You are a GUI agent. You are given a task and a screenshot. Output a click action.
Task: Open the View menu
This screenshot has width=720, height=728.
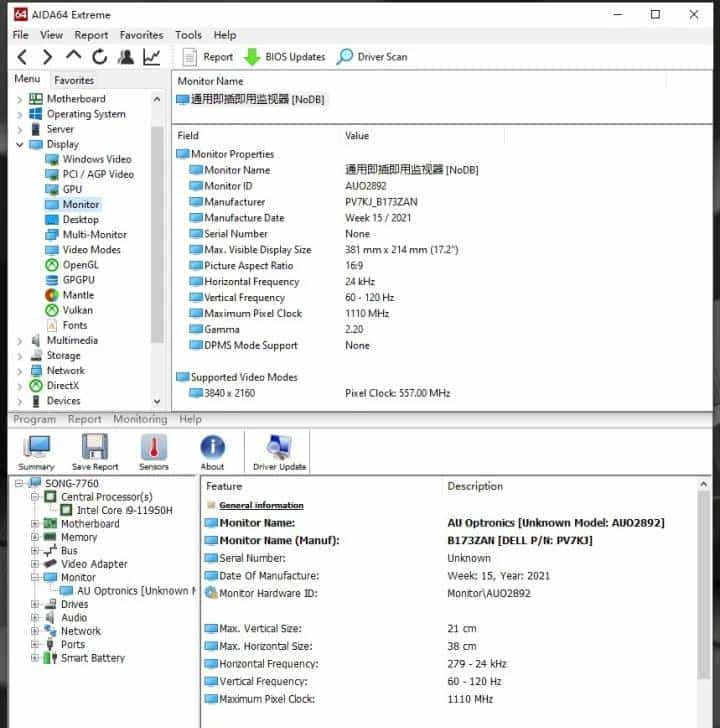click(51, 35)
